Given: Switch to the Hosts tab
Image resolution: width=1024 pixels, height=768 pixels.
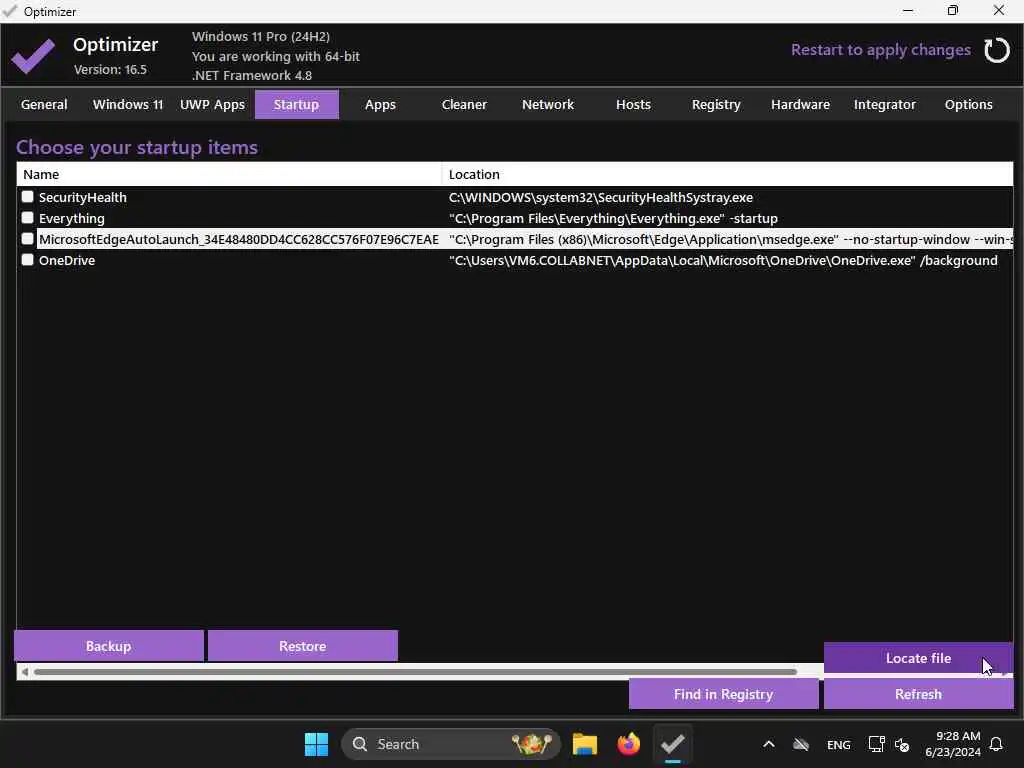Looking at the screenshot, I should tap(633, 104).
